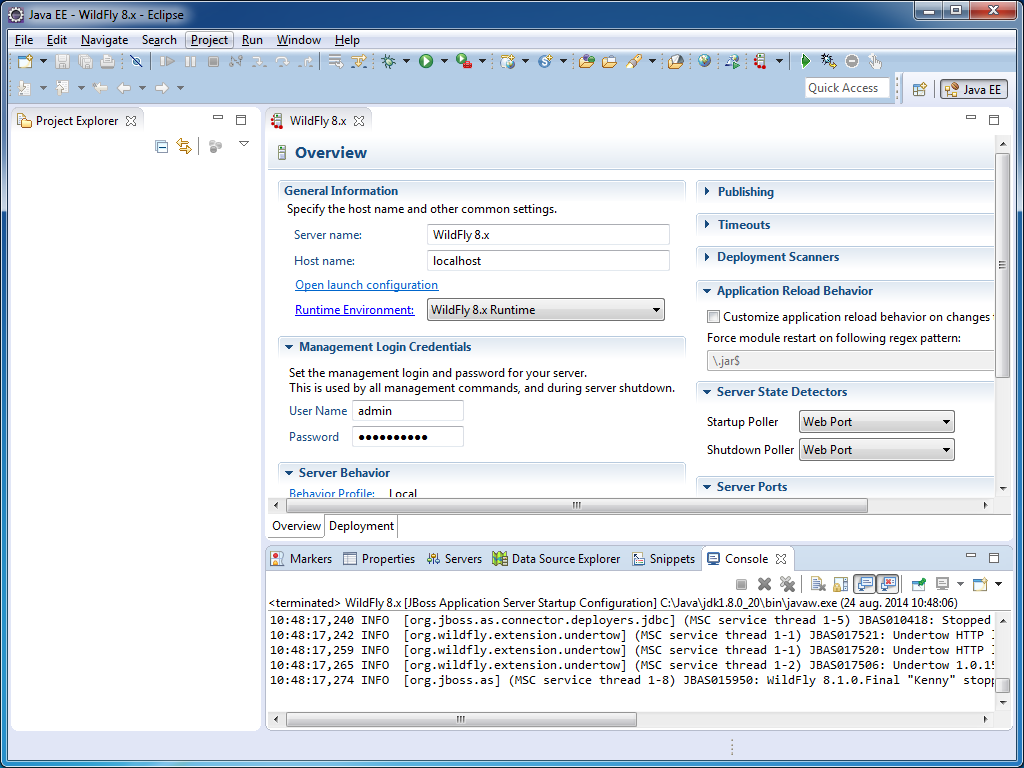The height and width of the screenshot is (768, 1024).
Task: Close the WildFly 8.x editor tab
Action: tap(359, 121)
